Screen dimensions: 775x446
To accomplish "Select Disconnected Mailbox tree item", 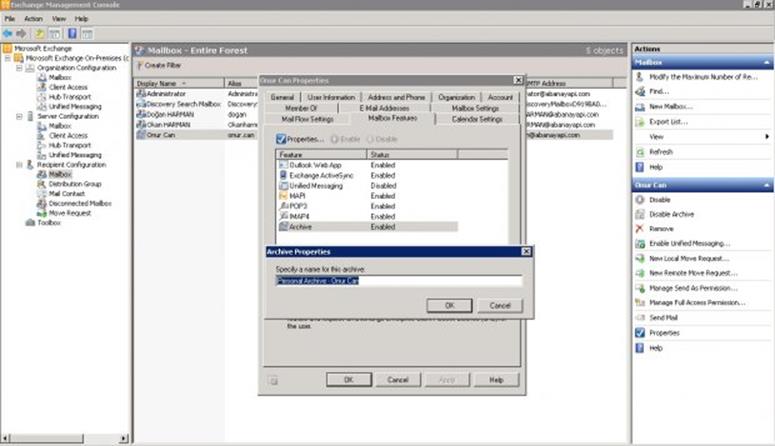I will (x=80, y=203).
